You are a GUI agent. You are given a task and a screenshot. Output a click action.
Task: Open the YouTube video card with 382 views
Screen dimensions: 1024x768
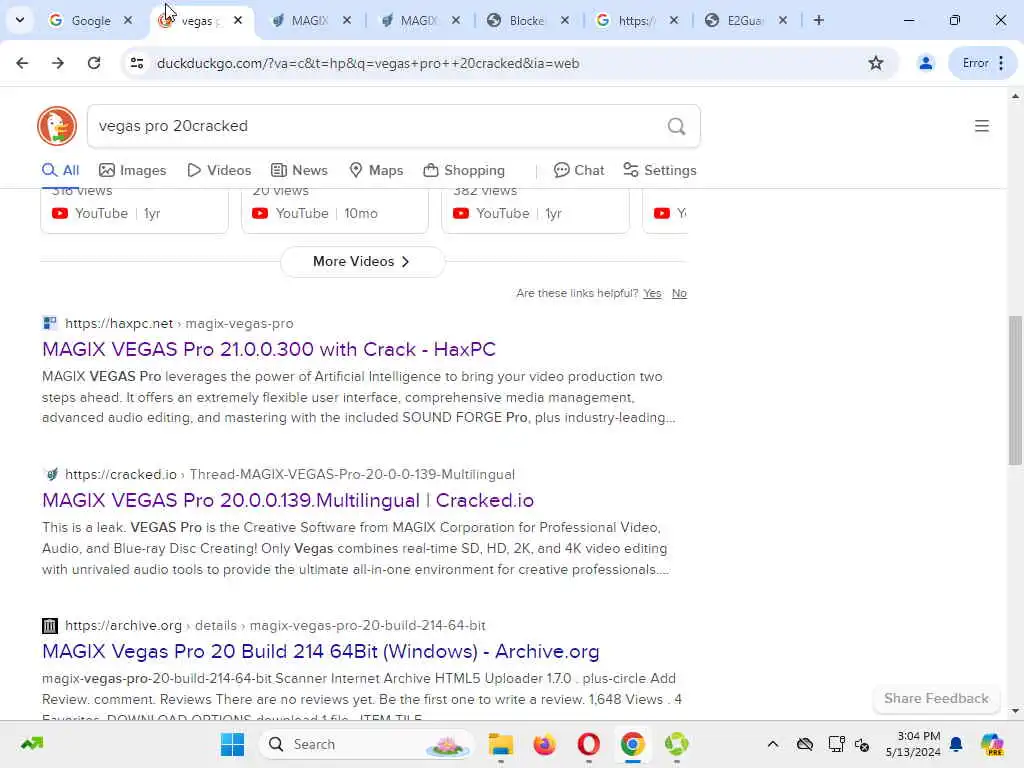coord(536,211)
